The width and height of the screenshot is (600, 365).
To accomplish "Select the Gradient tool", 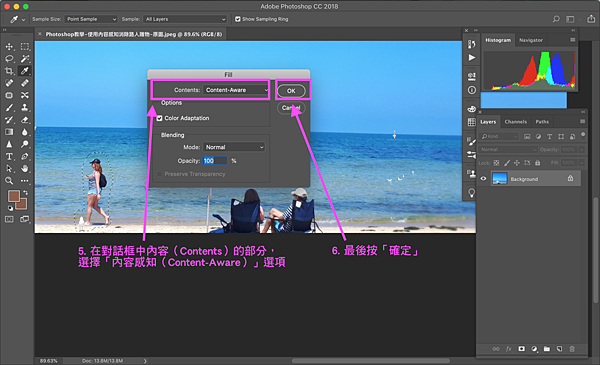I will click(x=9, y=132).
